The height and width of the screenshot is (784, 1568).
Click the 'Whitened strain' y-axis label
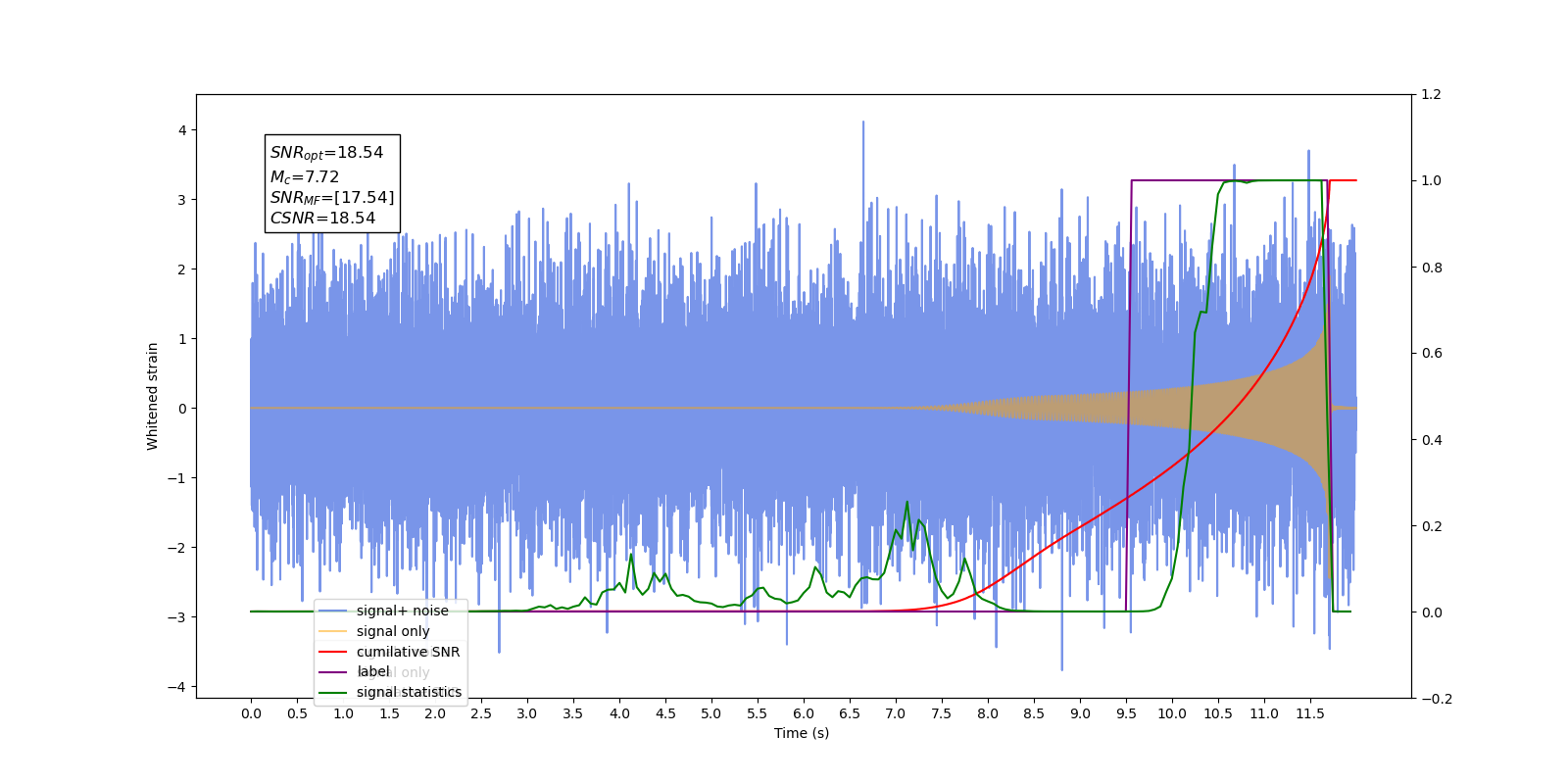pyautogui.click(x=153, y=396)
